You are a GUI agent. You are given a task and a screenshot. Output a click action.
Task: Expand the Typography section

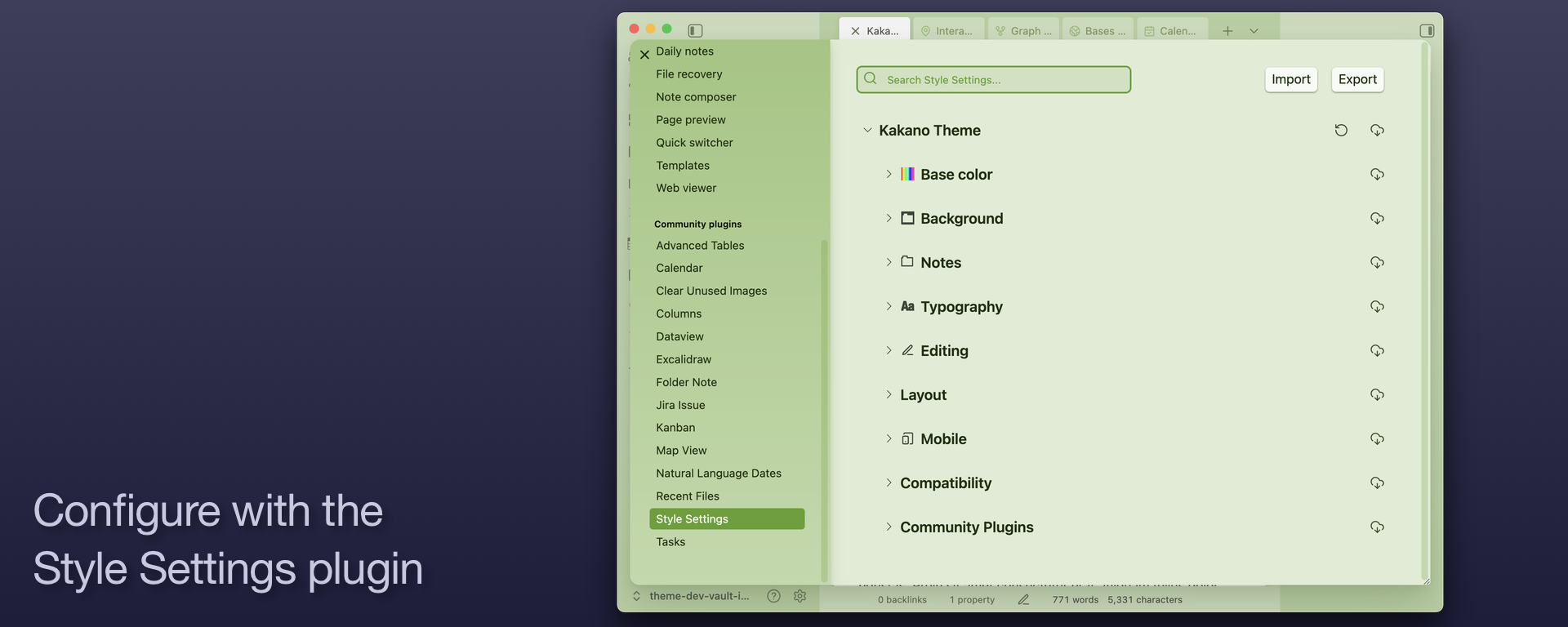click(x=889, y=307)
